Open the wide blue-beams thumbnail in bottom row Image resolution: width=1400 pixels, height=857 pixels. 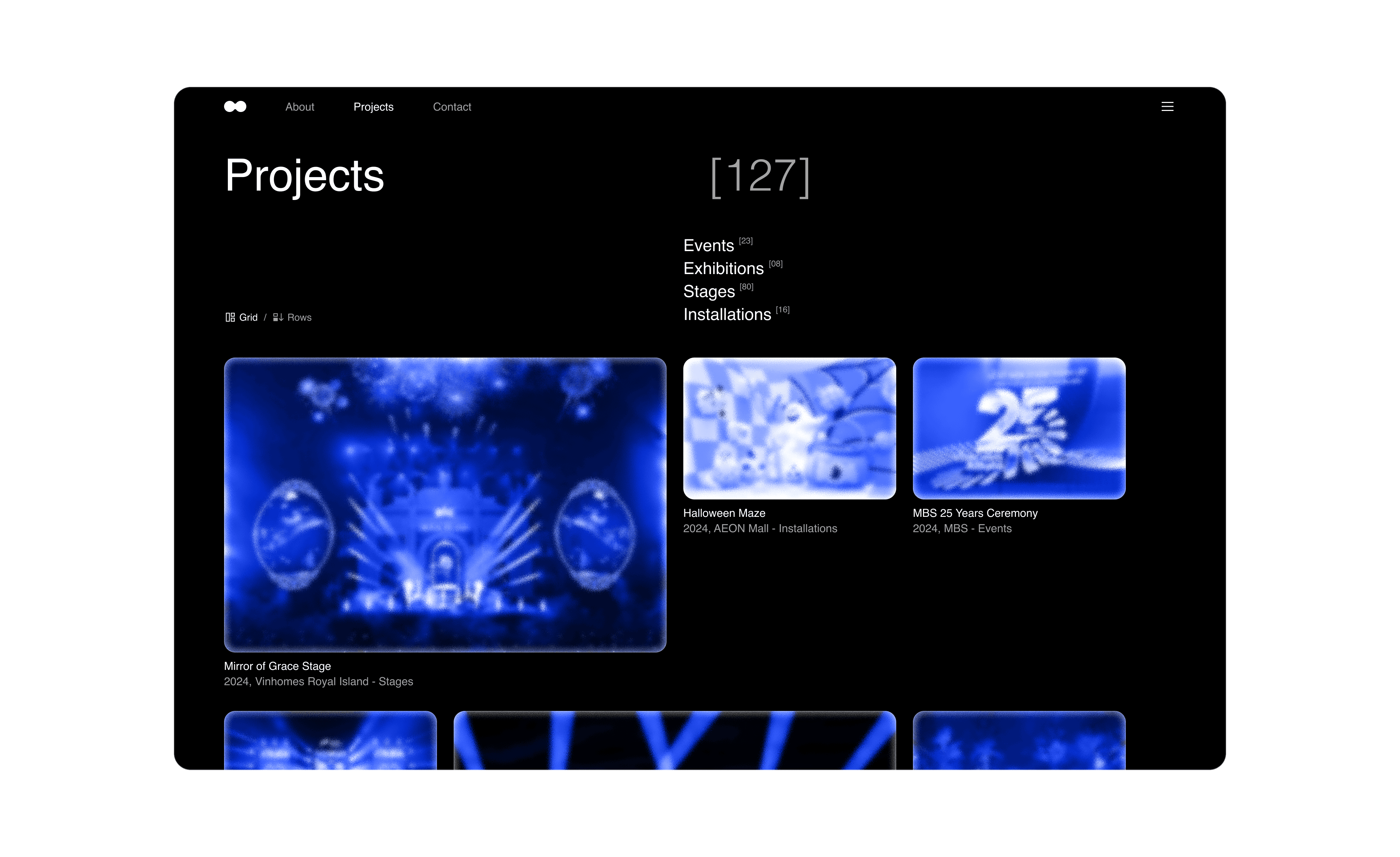tap(675, 740)
